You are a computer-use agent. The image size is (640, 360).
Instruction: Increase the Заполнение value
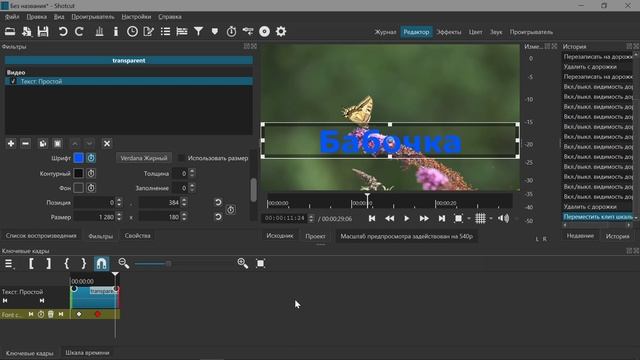[x=192, y=185]
